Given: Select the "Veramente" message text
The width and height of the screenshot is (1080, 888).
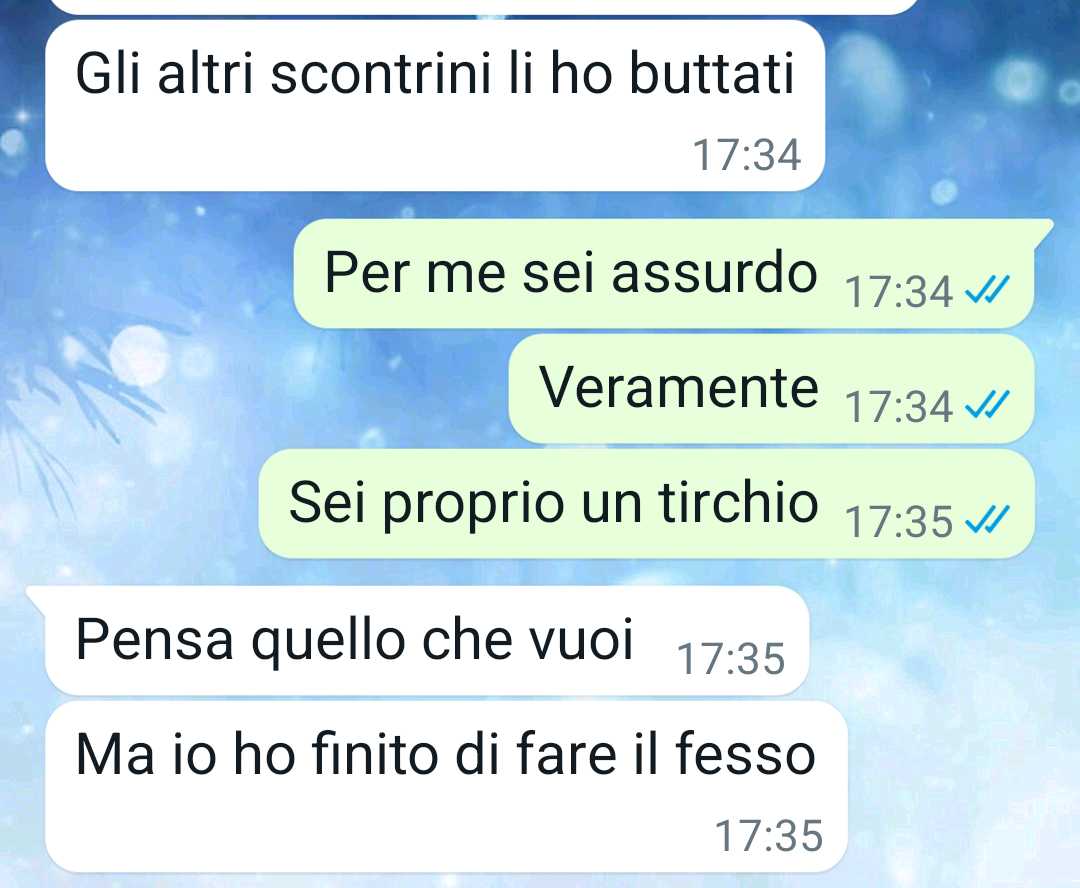Looking at the screenshot, I should click(x=678, y=387).
